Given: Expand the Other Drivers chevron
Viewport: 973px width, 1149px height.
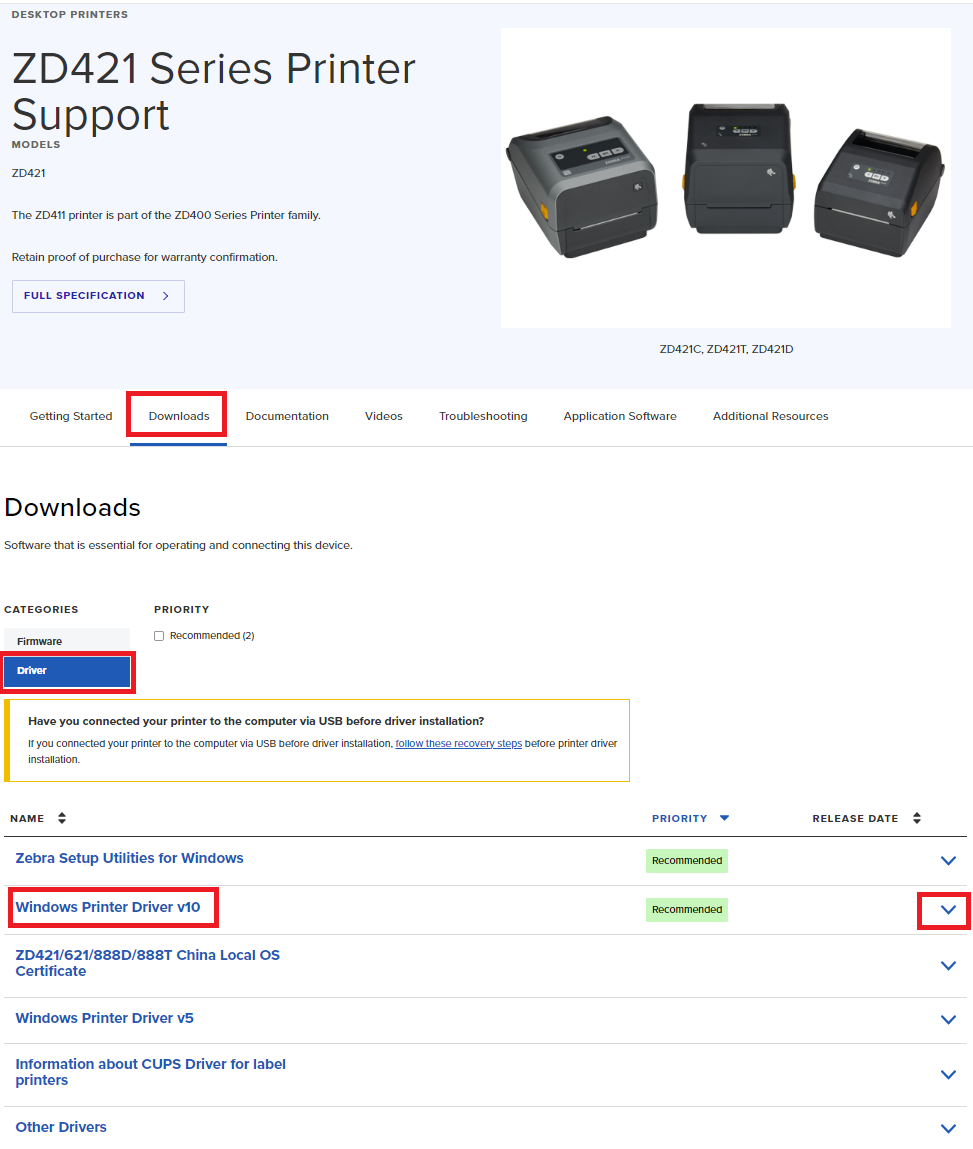Looking at the screenshot, I should 948,1129.
